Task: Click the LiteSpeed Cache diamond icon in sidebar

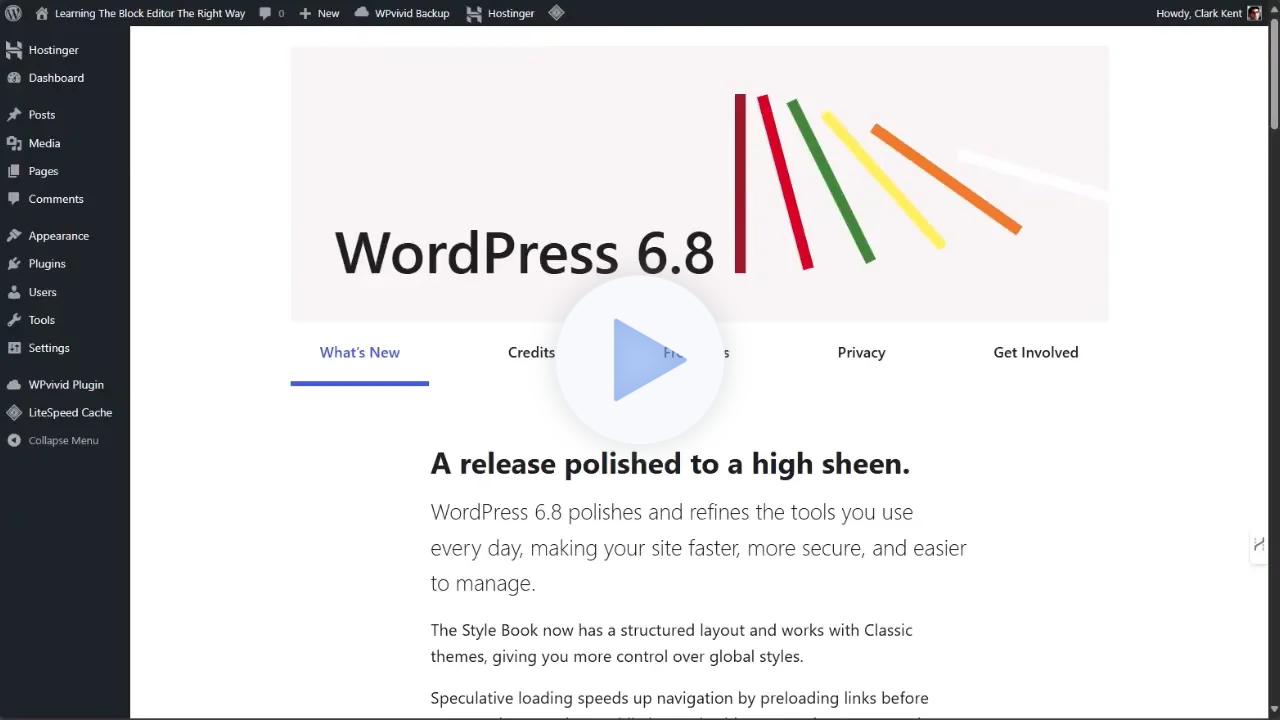Action: [14, 413]
